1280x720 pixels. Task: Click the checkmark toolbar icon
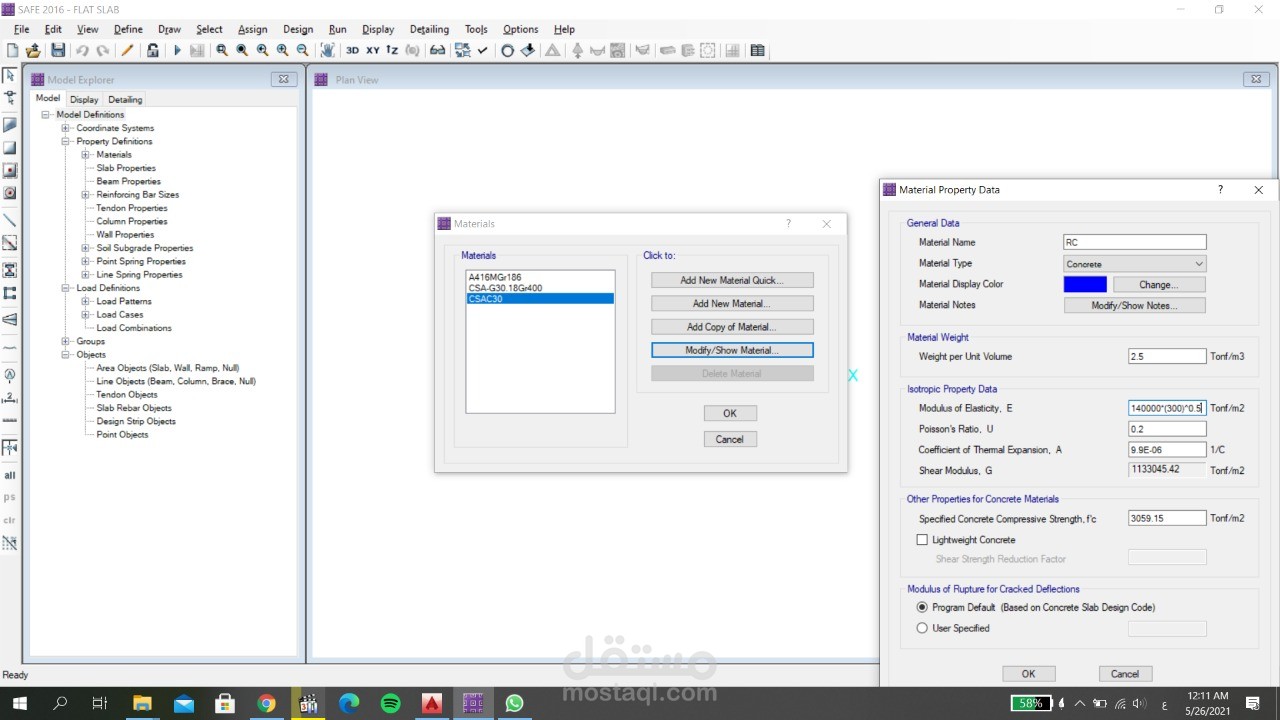[x=483, y=50]
